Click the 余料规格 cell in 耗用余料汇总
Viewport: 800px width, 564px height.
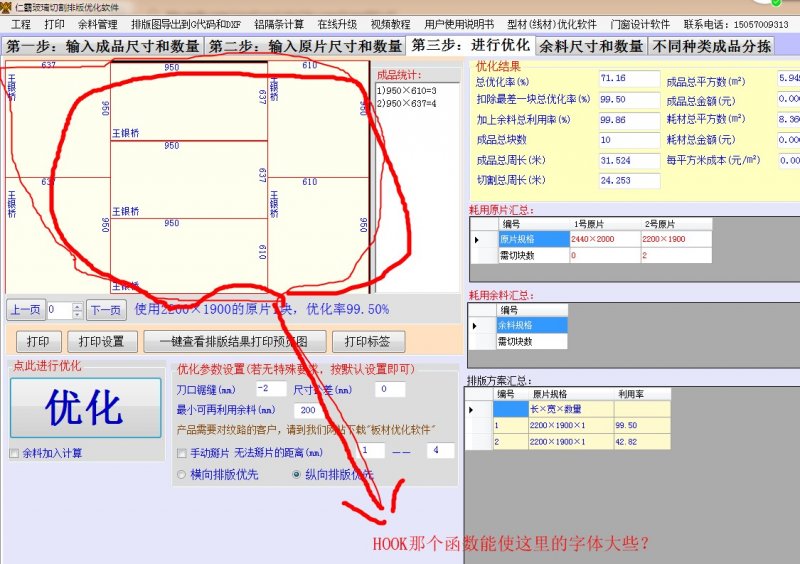click(532, 325)
